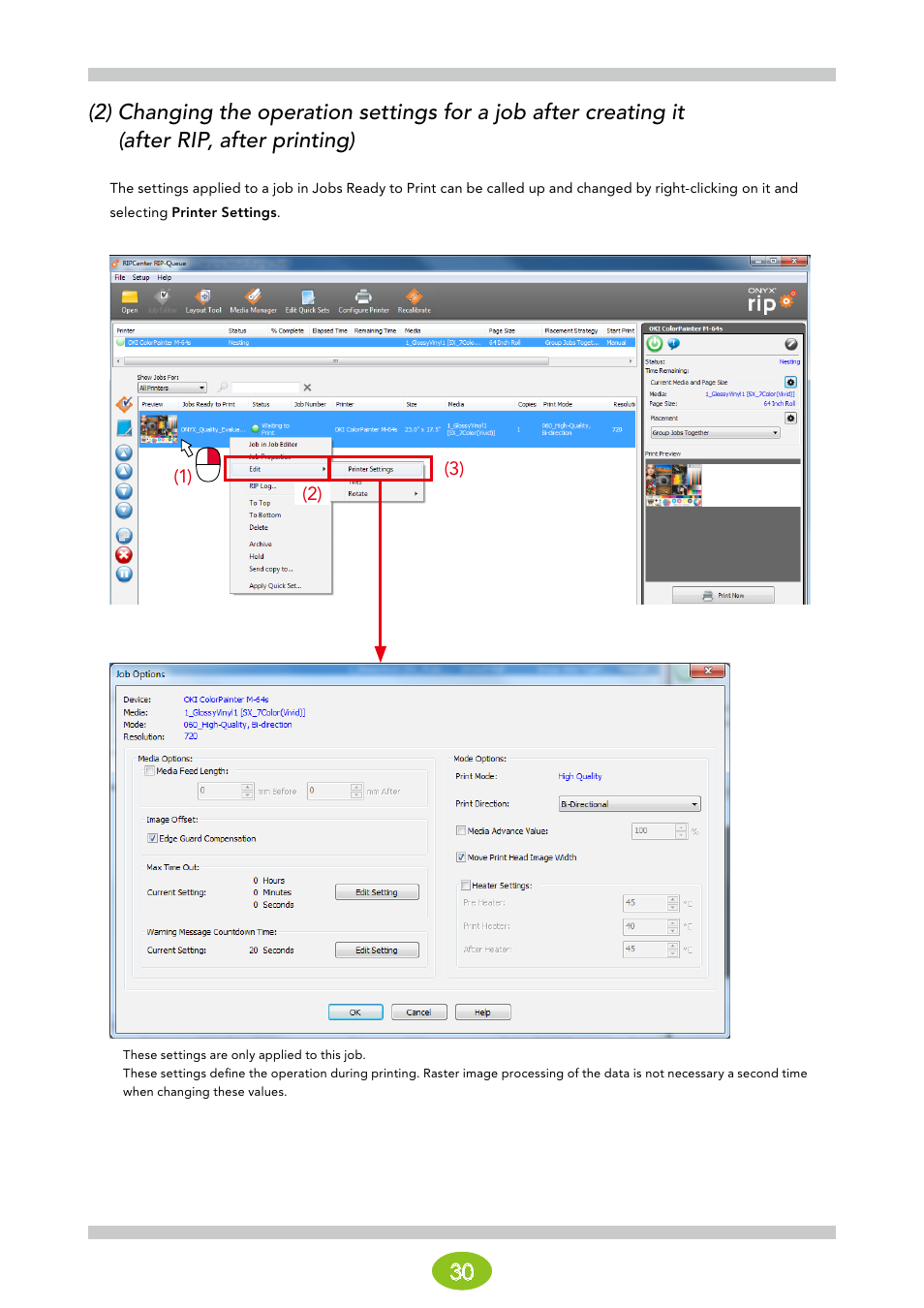Open the All Printers dropdown
The image size is (924, 1308).
pos(172,388)
